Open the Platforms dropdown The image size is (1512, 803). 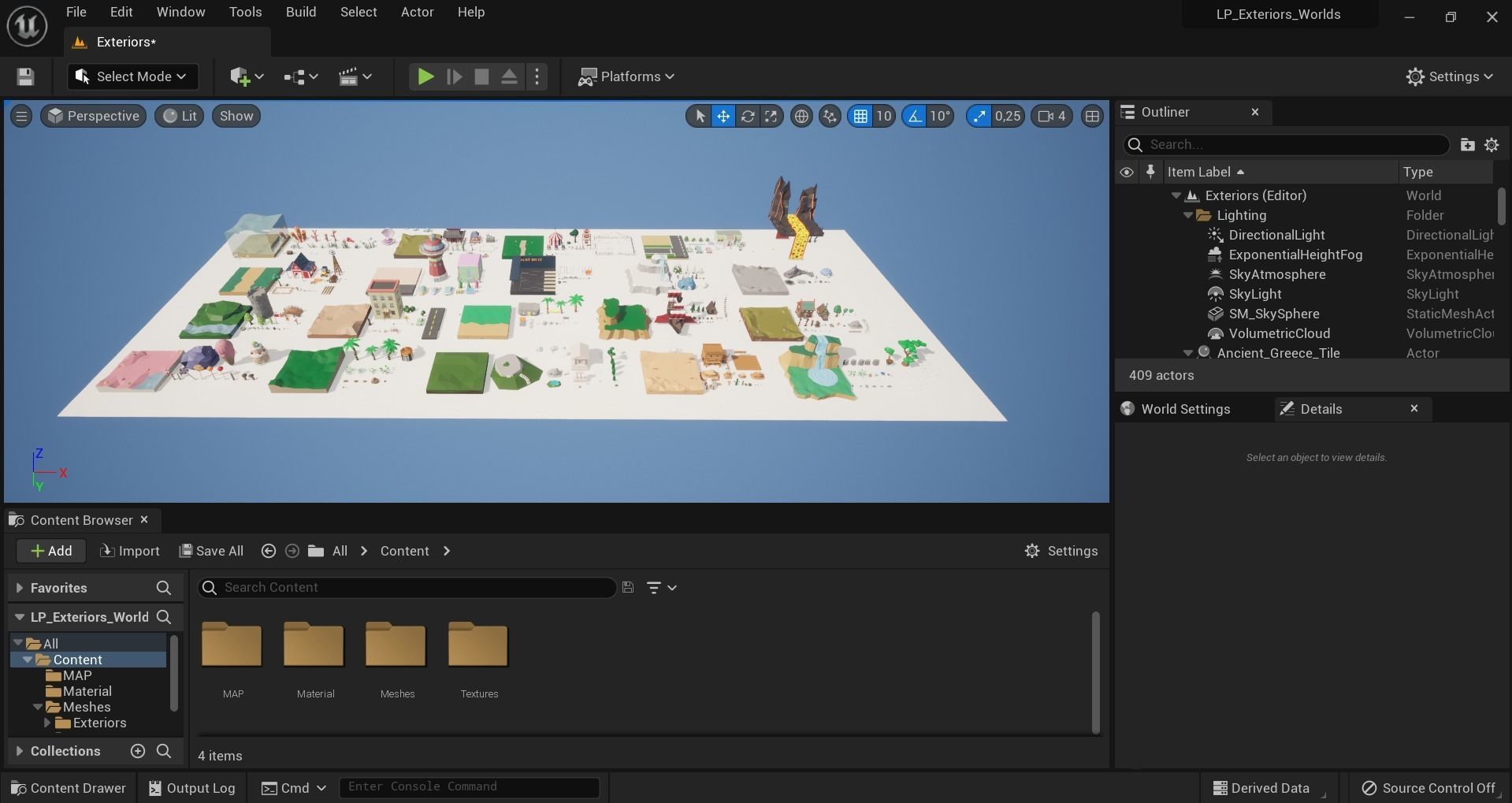tap(626, 76)
